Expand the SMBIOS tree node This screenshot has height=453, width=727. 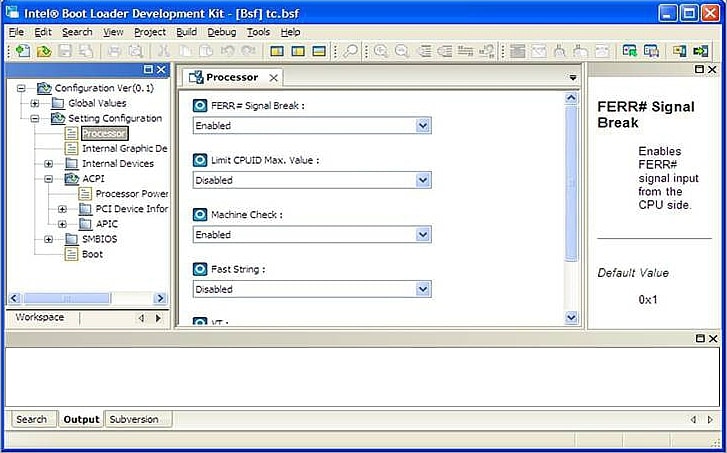[48, 239]
